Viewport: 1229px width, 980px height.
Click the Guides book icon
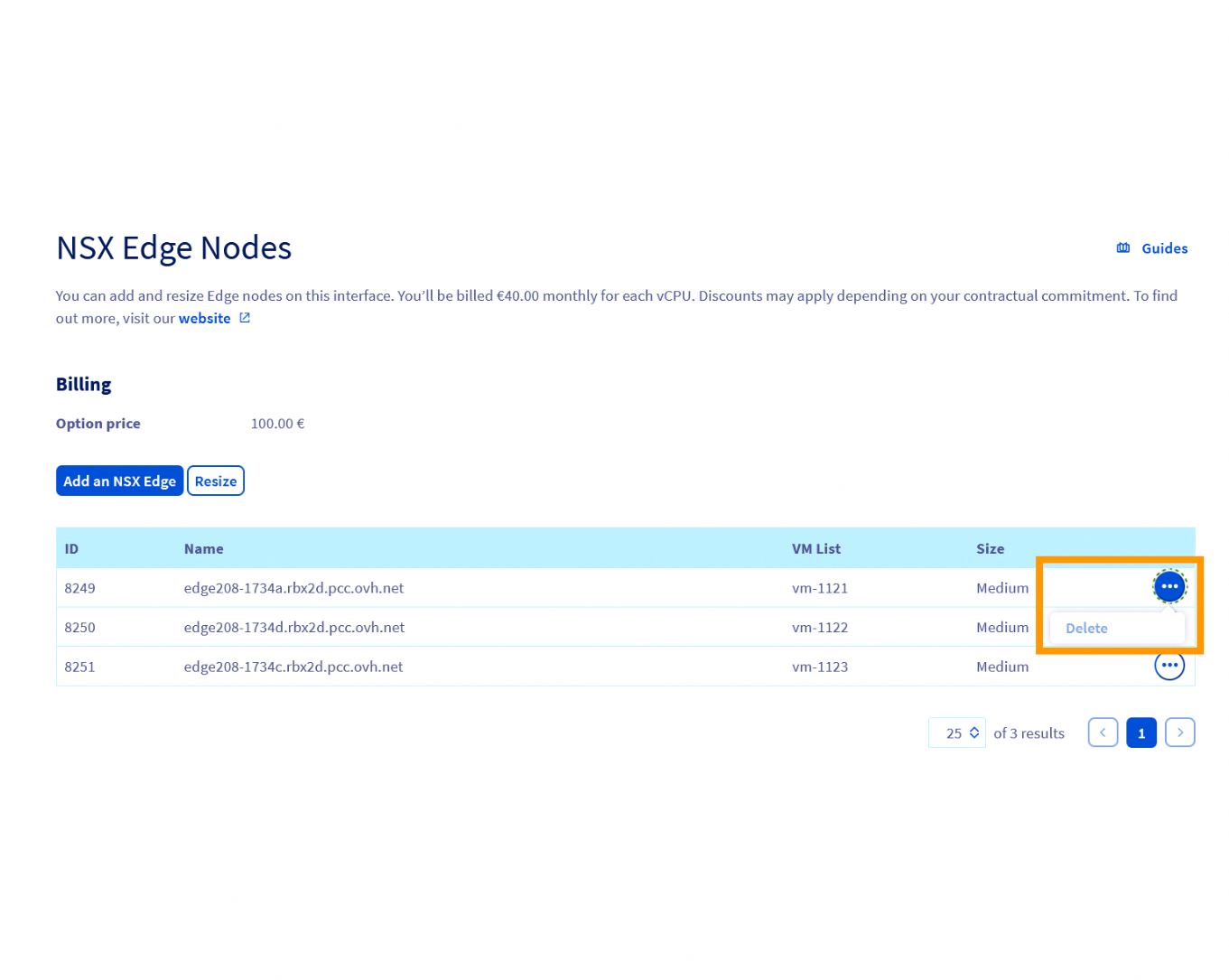pyautogui.click(x=1122, y=247)
